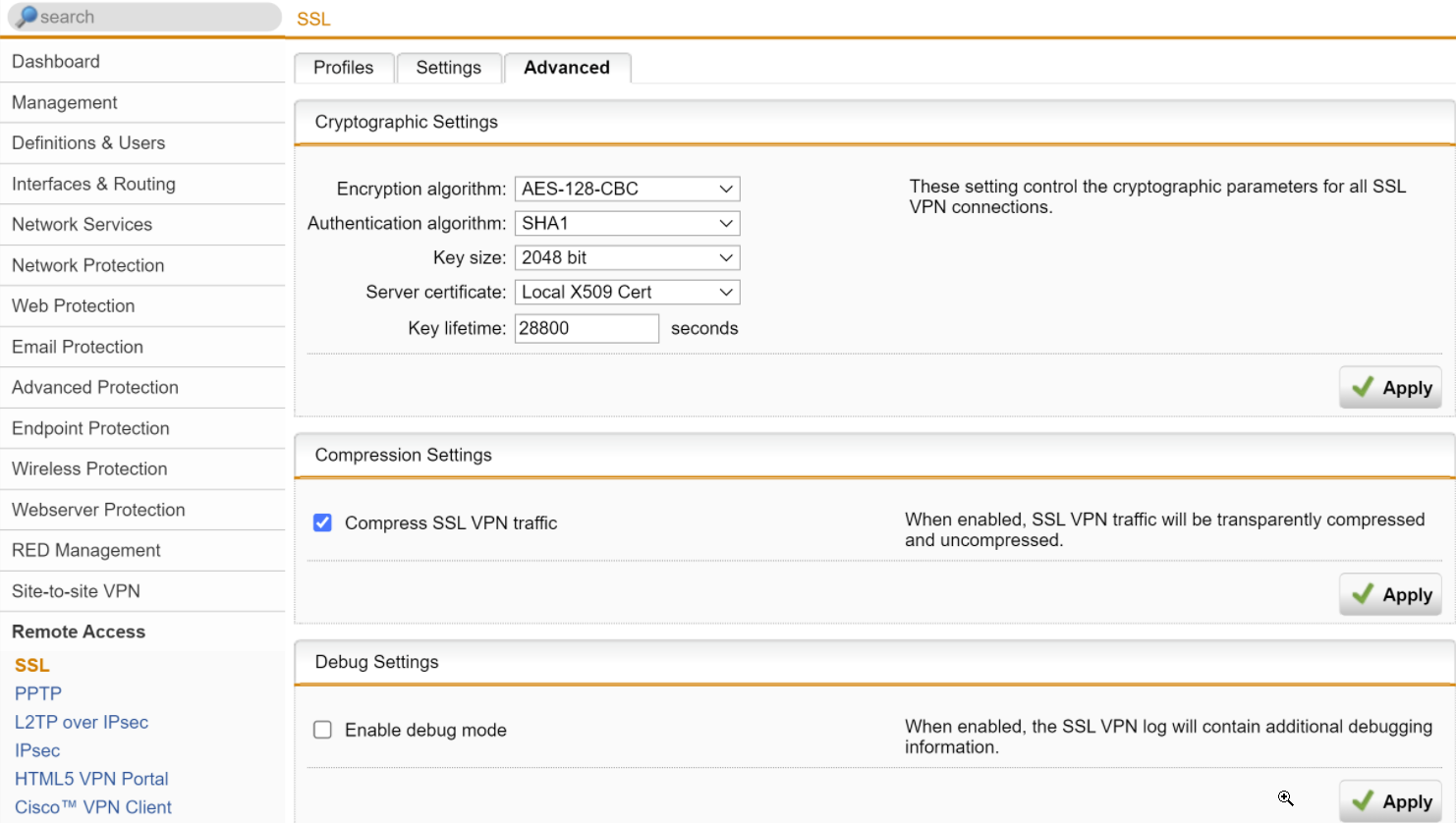Go to Network Protection menu

pos(88,265)
